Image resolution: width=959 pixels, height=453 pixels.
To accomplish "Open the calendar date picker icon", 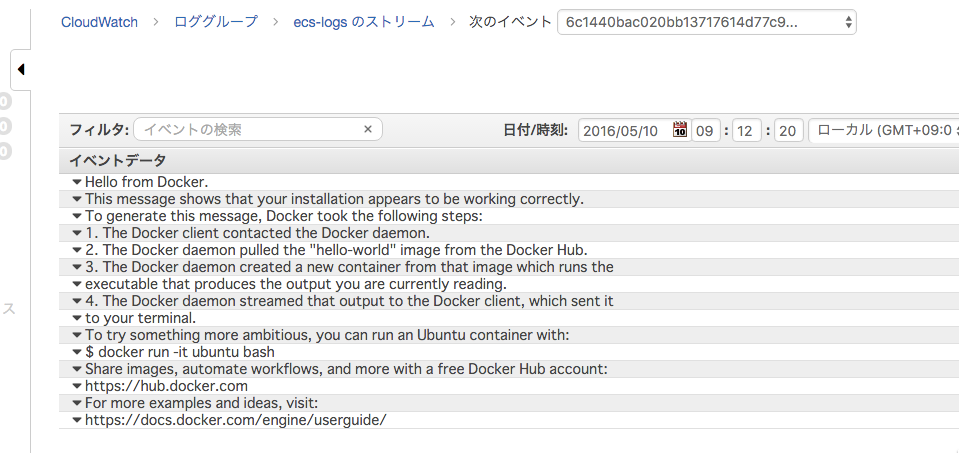I will click(x=680, y=130).
